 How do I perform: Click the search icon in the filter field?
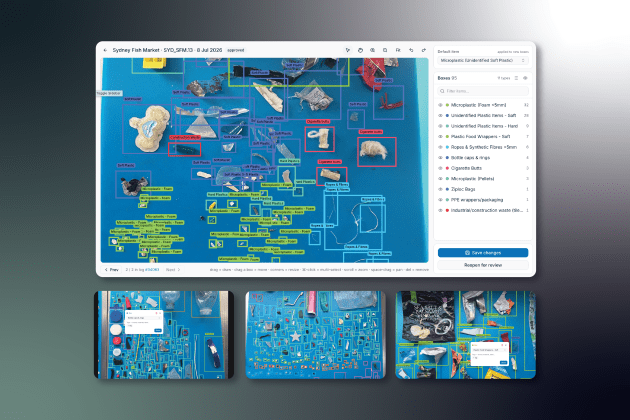[442, 91]
